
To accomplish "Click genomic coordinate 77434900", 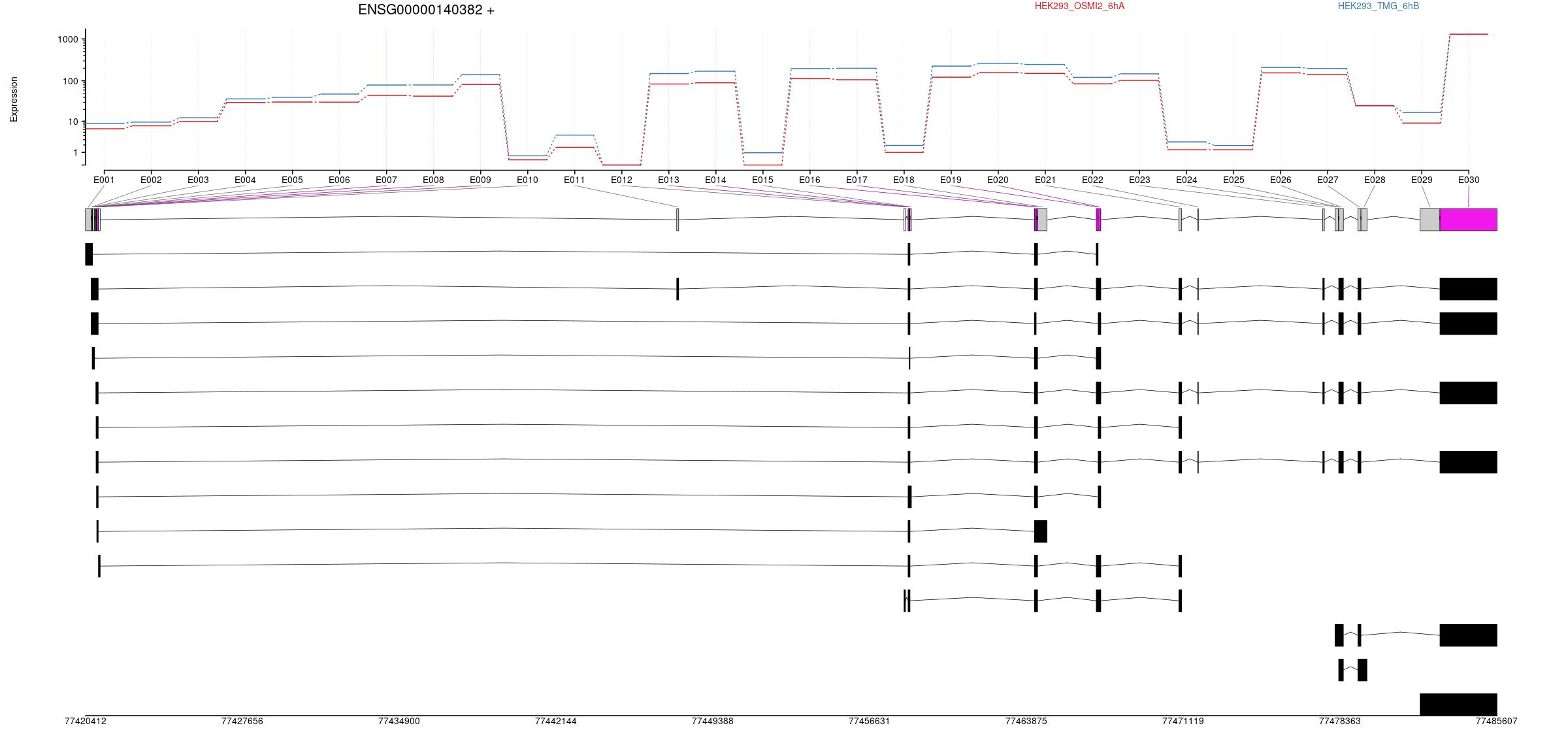I will point(399,722).
